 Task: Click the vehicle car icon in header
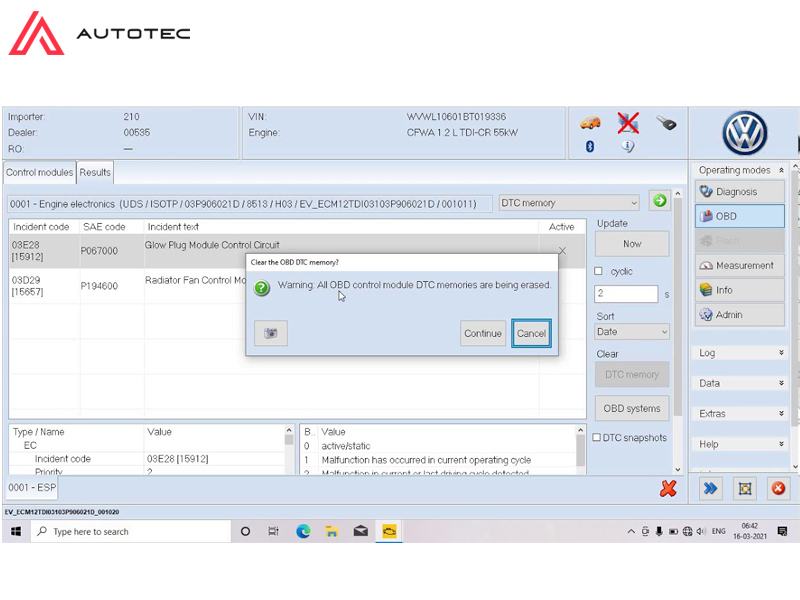tap(590, 123)
